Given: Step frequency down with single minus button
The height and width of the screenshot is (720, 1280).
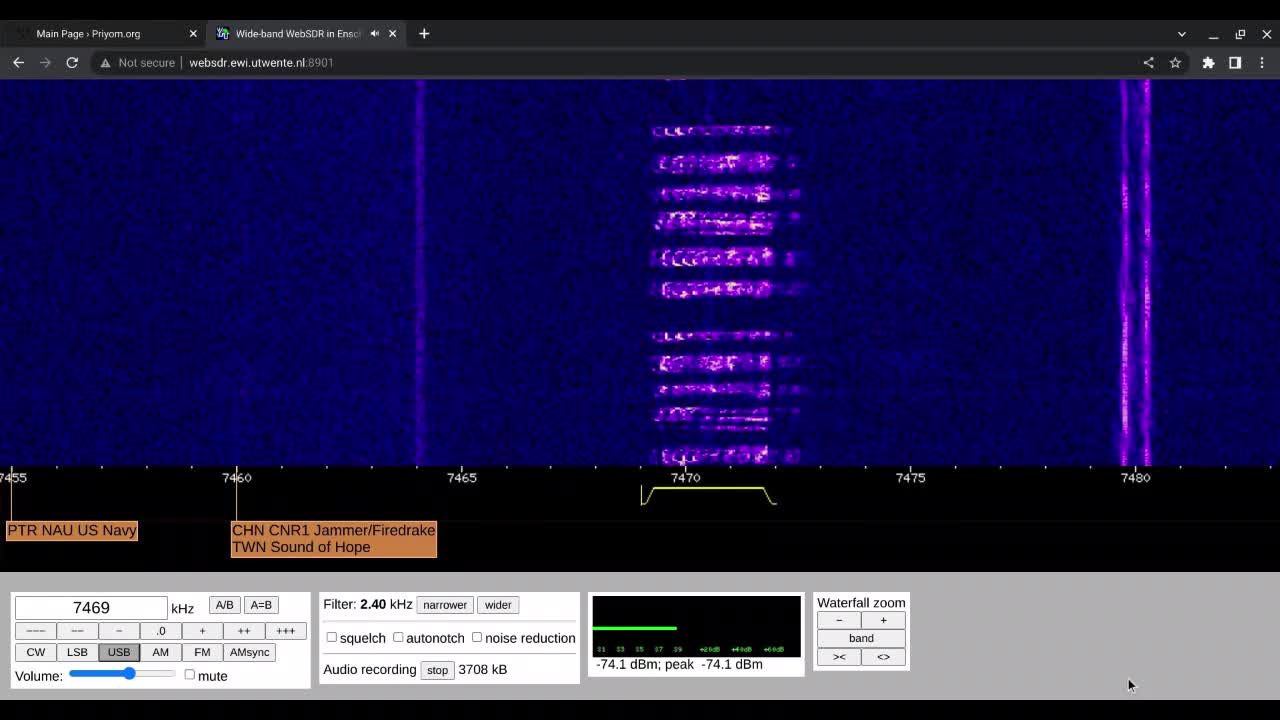Looking at the screenshot, I should pos(119,631).
